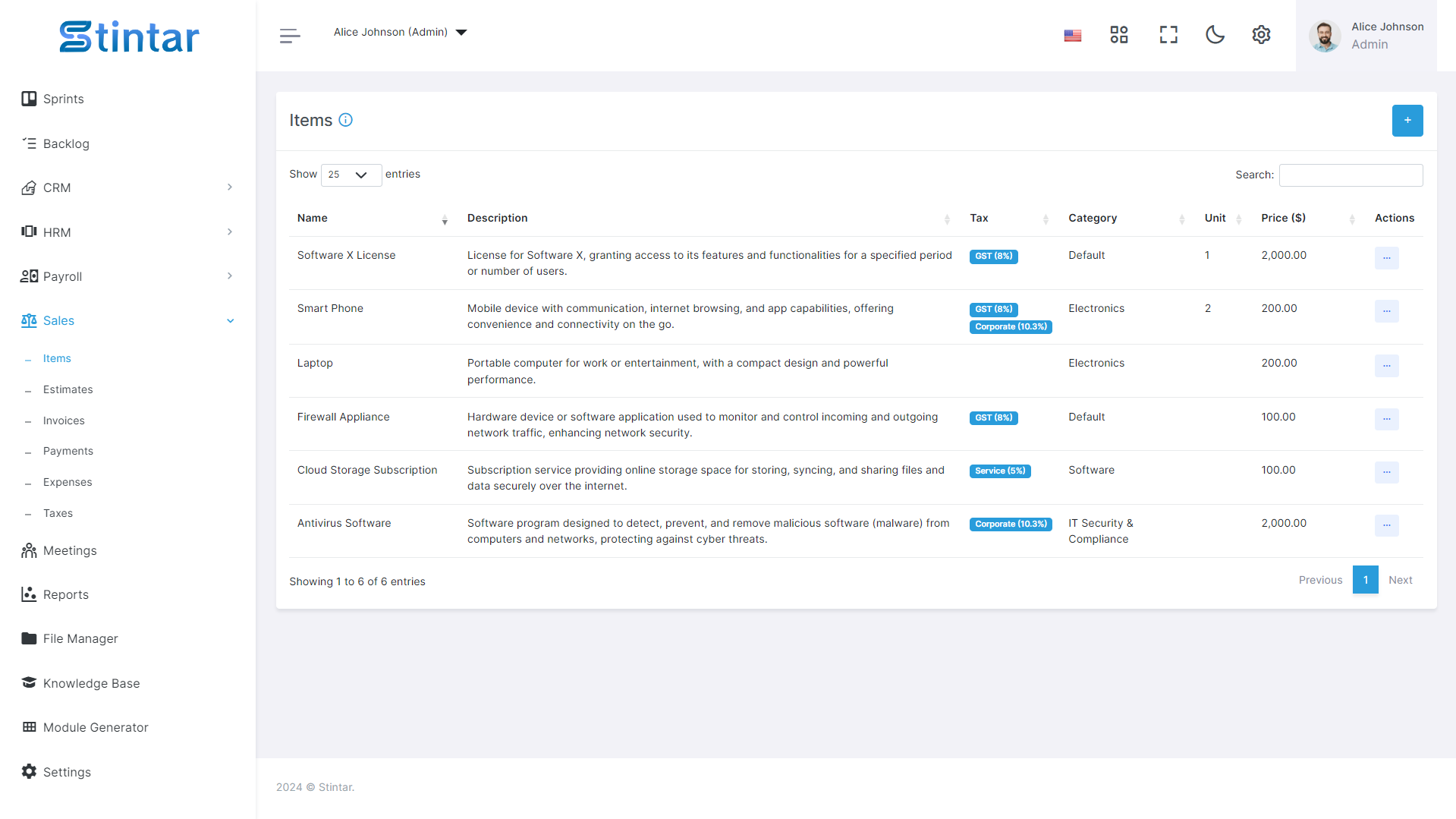The width and height of the screenshot is (1456, 819).
Task: Click the Previous pagination button
Action: [1320, 580]
